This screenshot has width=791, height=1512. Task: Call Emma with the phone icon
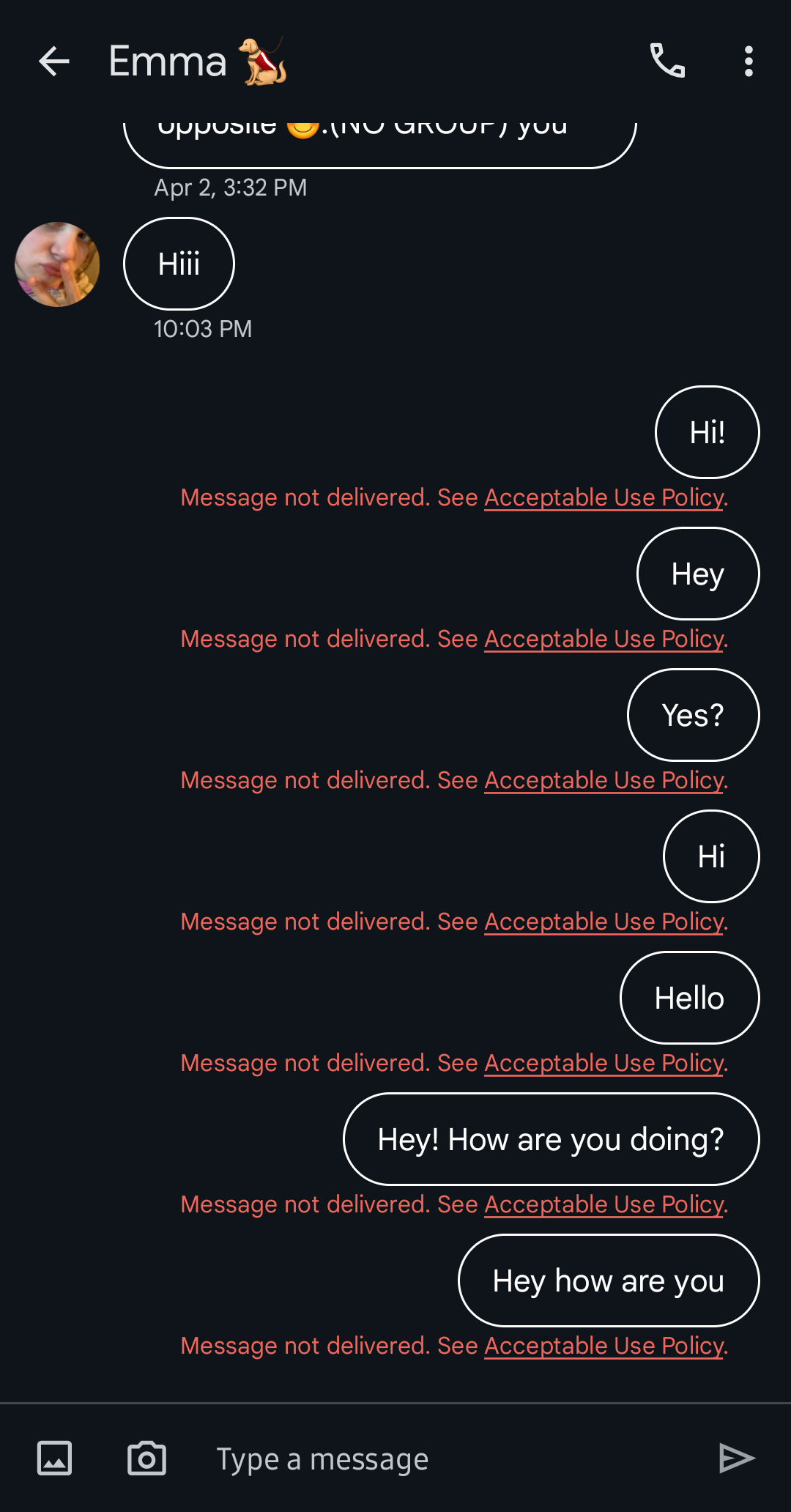click(667, 61)
